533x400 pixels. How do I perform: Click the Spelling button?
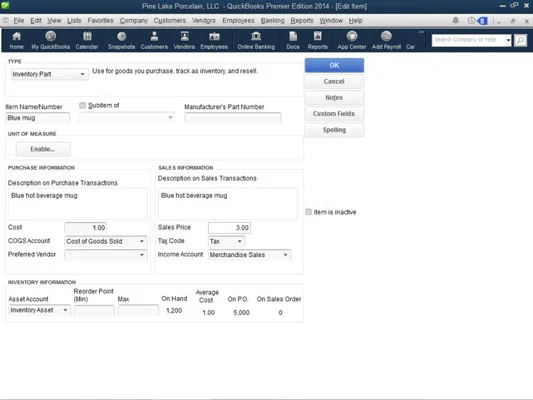334,130
